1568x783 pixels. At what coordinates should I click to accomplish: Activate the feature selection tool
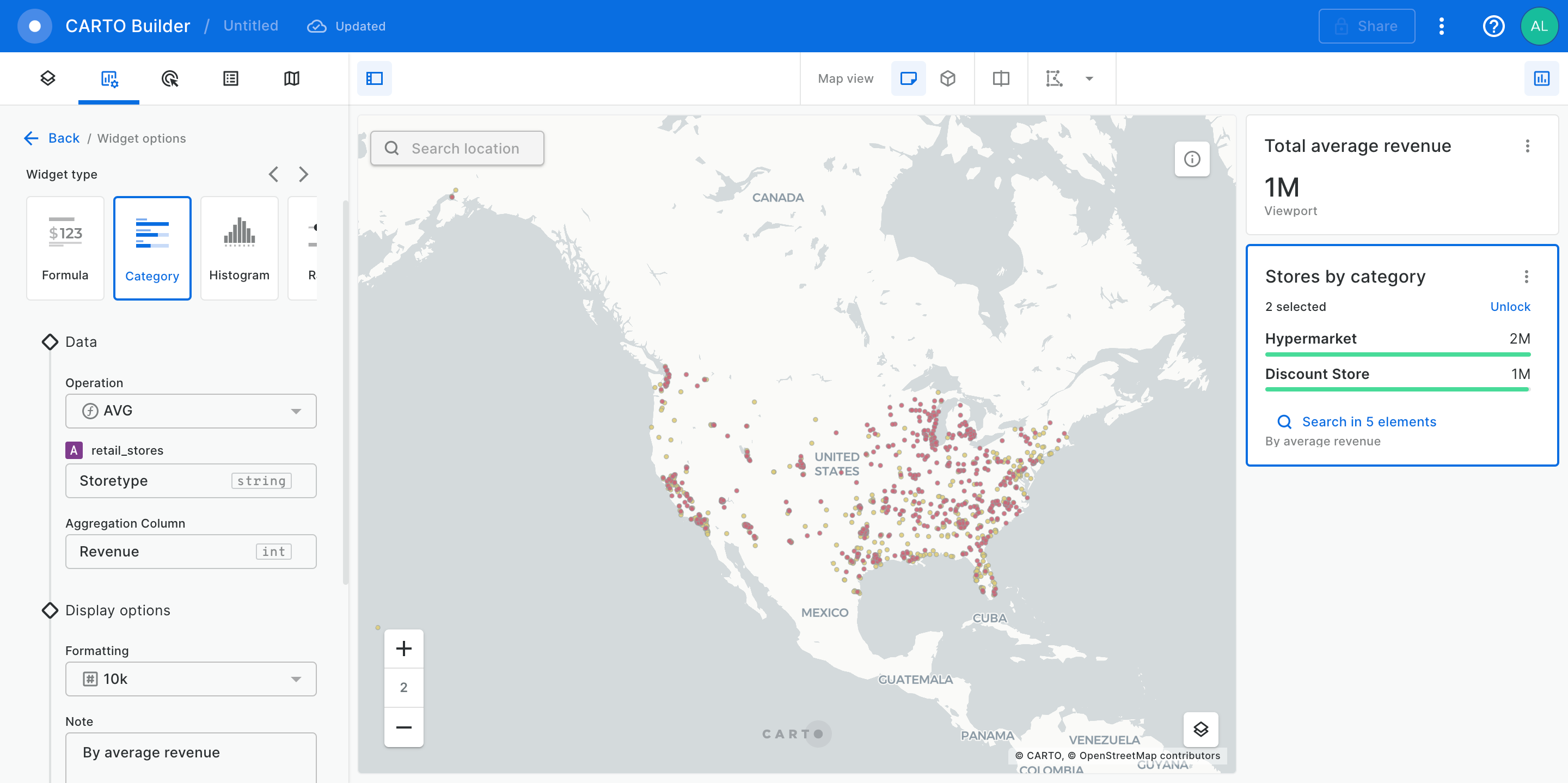coord(1054,78)
